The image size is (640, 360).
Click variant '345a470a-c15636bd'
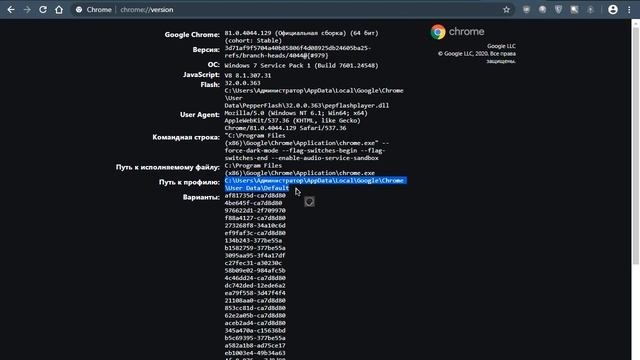click(255, 330)
